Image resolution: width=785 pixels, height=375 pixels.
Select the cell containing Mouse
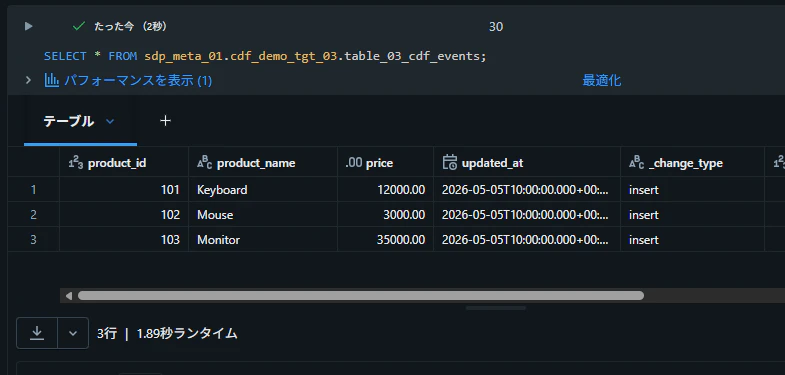coord(263,214)
